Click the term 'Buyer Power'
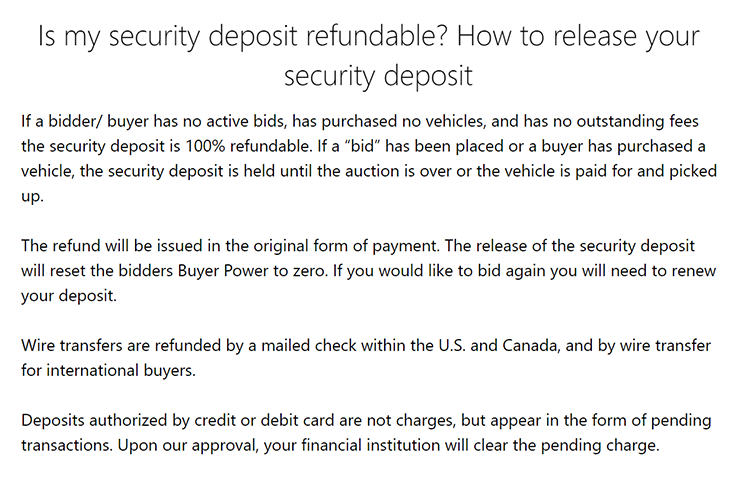 (x=223, y=271)
